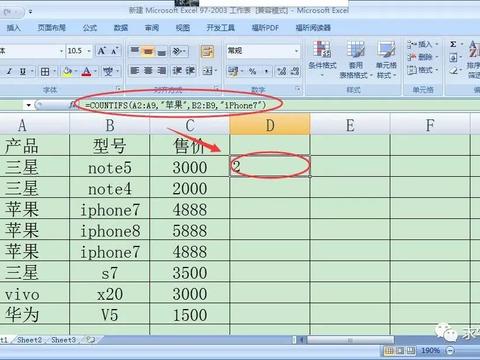Image resolution: width=480 pixels, height=360 pixels.
Task: Apply italic formatting
Action: 9,71
